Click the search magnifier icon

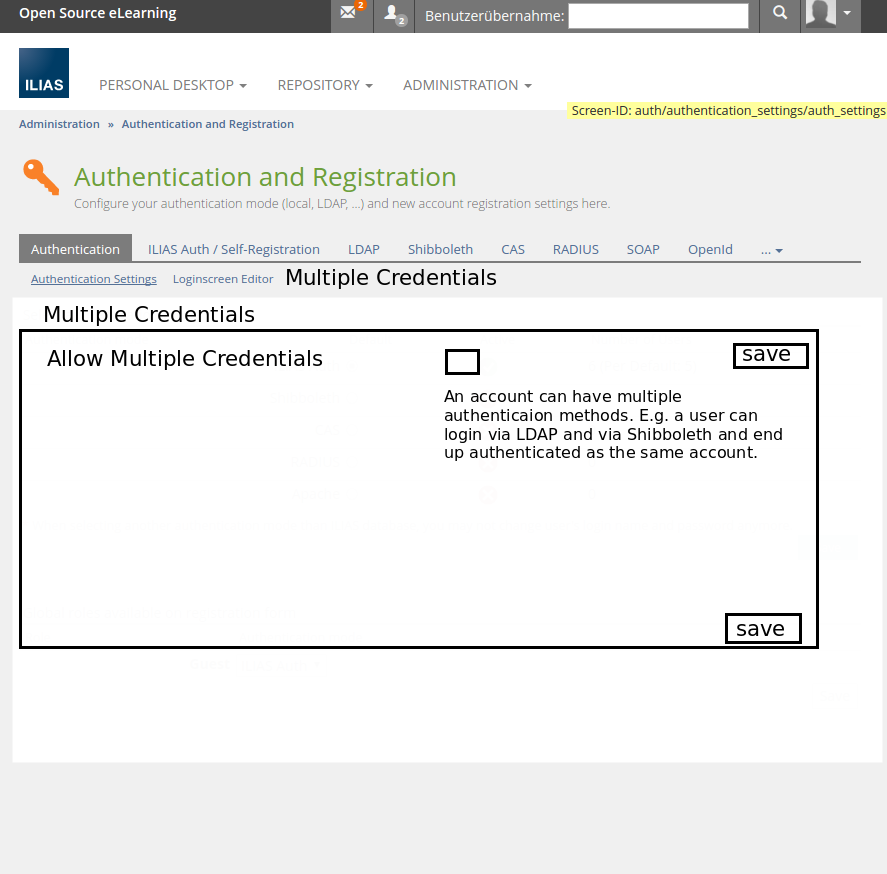coord(780,12)
